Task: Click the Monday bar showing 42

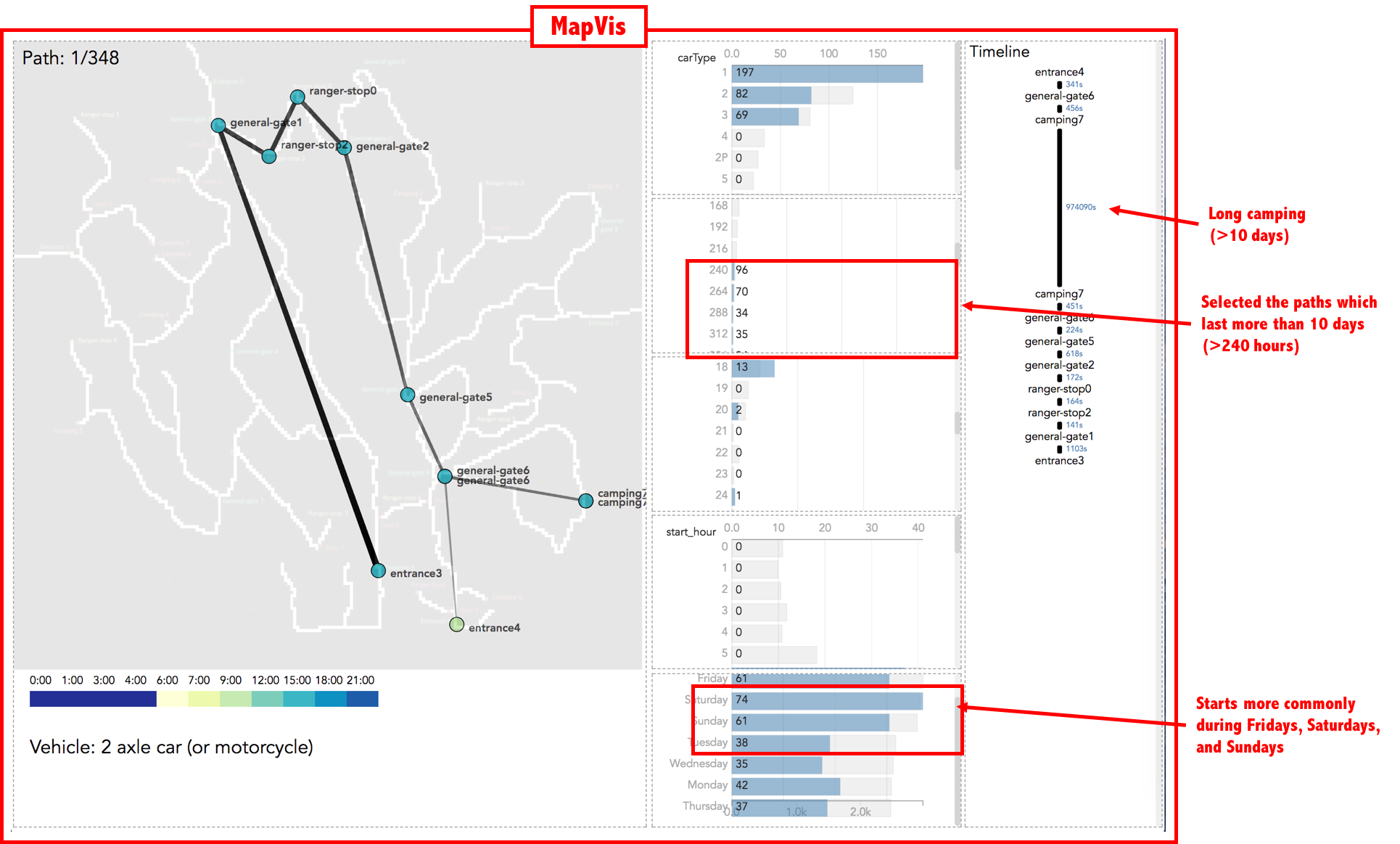Action: click(786, 786)
